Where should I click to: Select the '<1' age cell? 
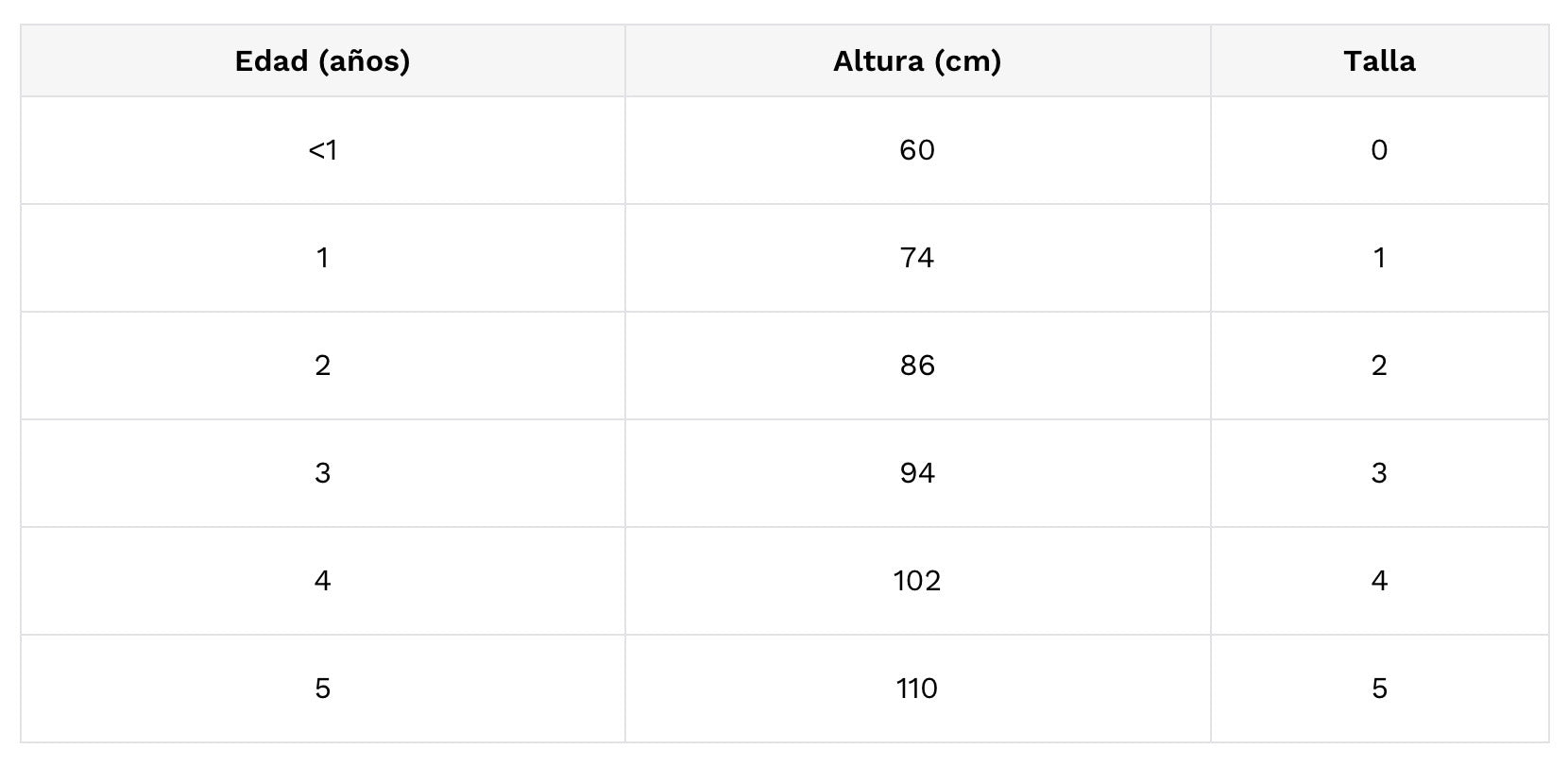322,150
